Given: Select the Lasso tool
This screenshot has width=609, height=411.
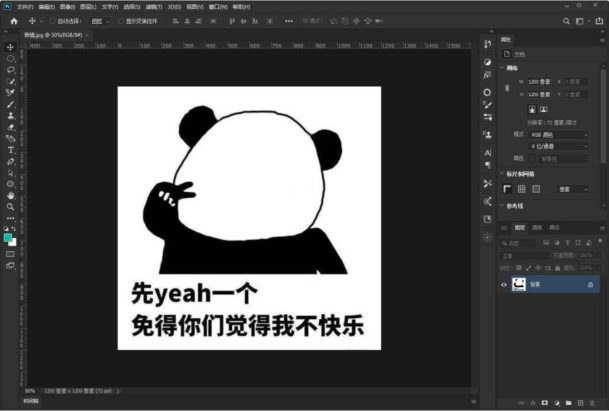Looking at the screenshot, I should click(x=10, y=70).
